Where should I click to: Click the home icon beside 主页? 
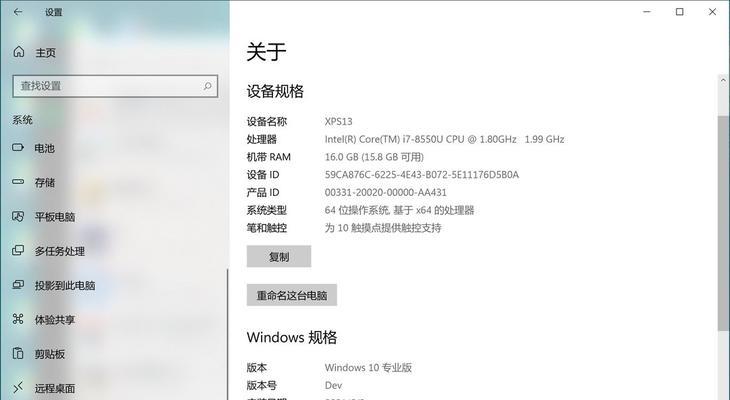(19, 52)
